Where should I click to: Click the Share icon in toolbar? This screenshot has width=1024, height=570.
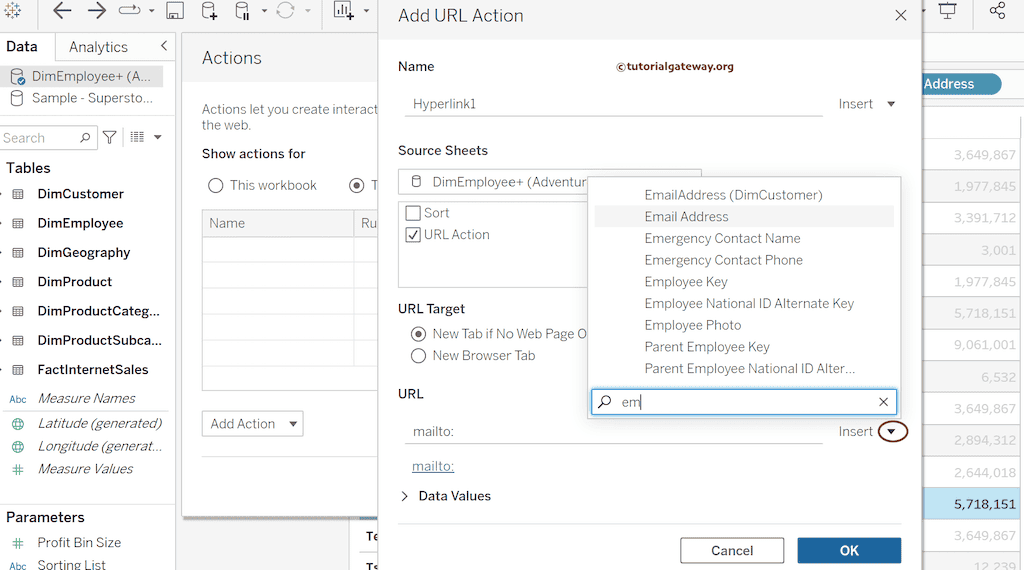pyautogui.click(x=997, y=11)
